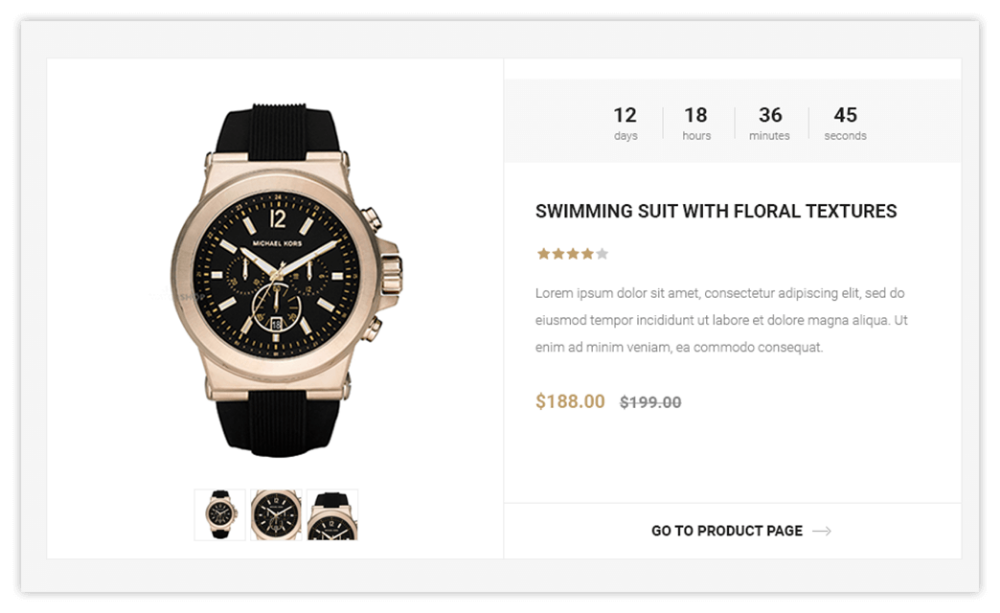Image resolution: width=1000 pixels, height=613 pixels.
Task: Click the Lorem ipsum product description text
Action: coord(721,320)
